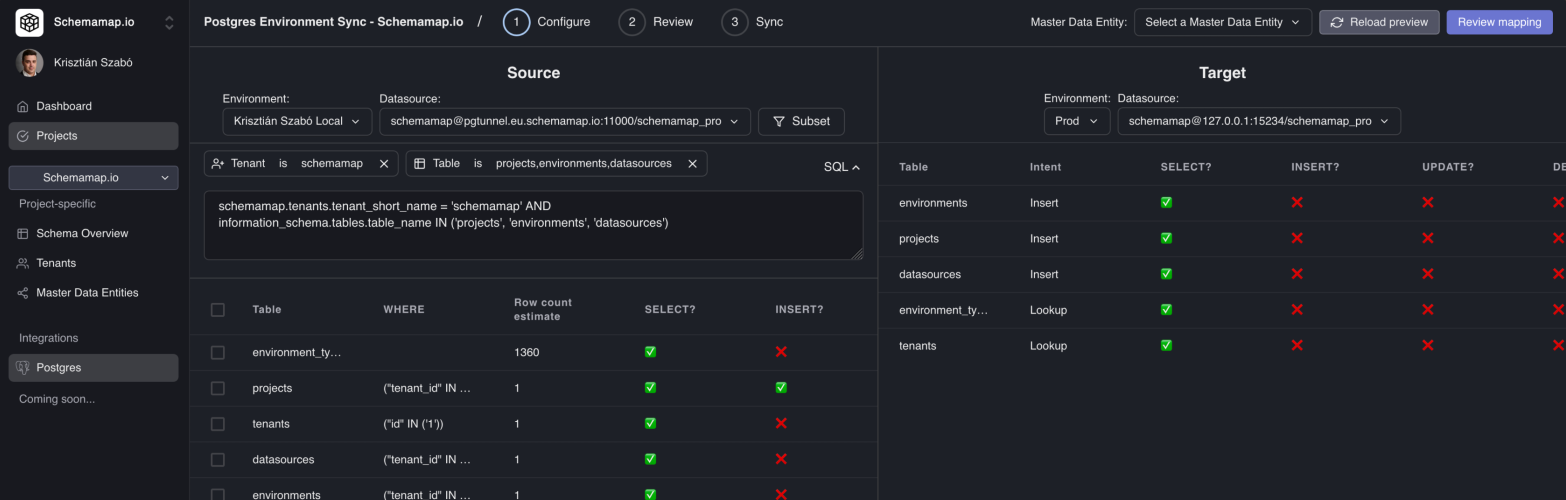Open the Master Data Entity dropdown
Screen dimensions: 1566x500
tap(1223, 22)
